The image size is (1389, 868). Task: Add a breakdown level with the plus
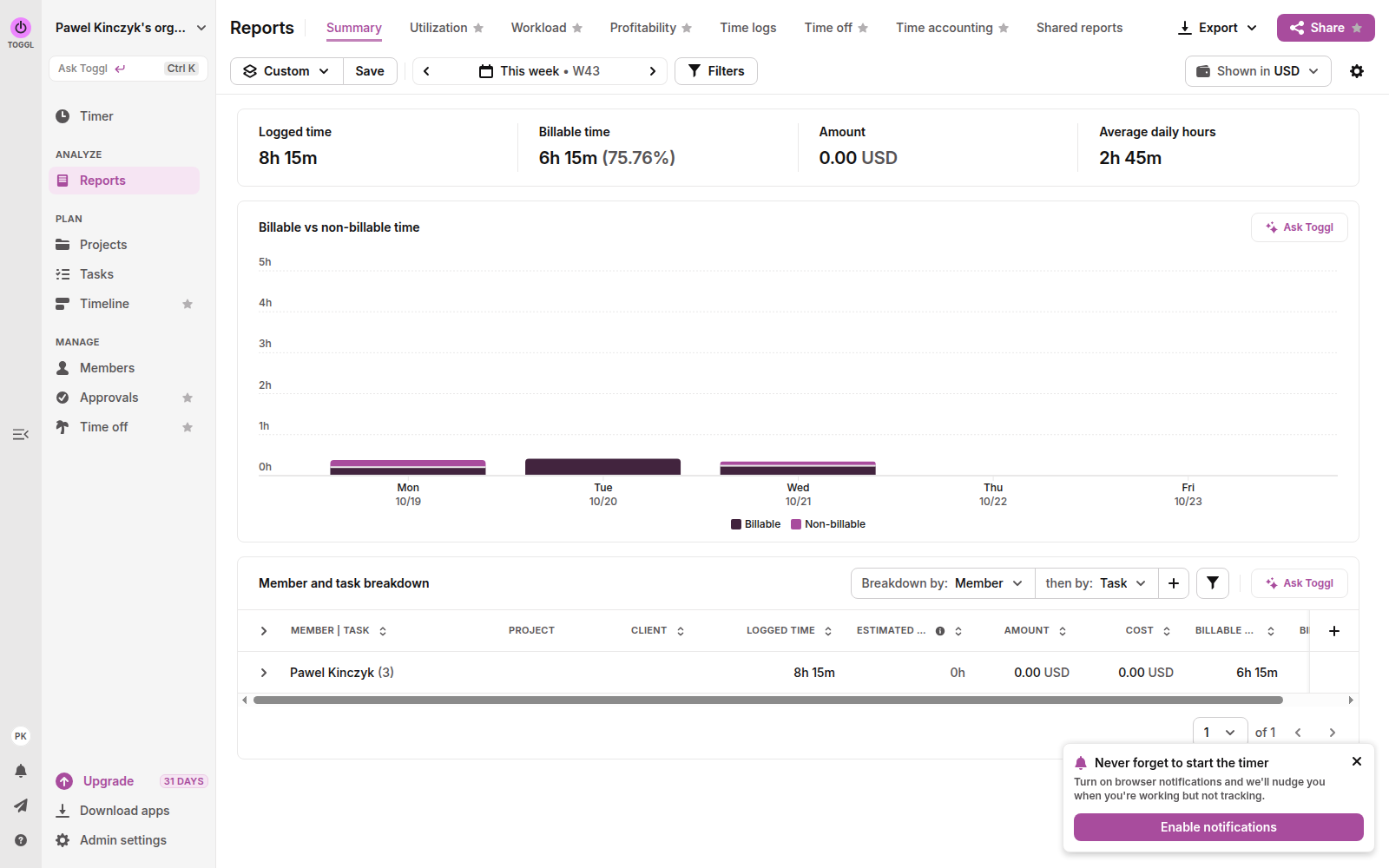coord(1174,583)
